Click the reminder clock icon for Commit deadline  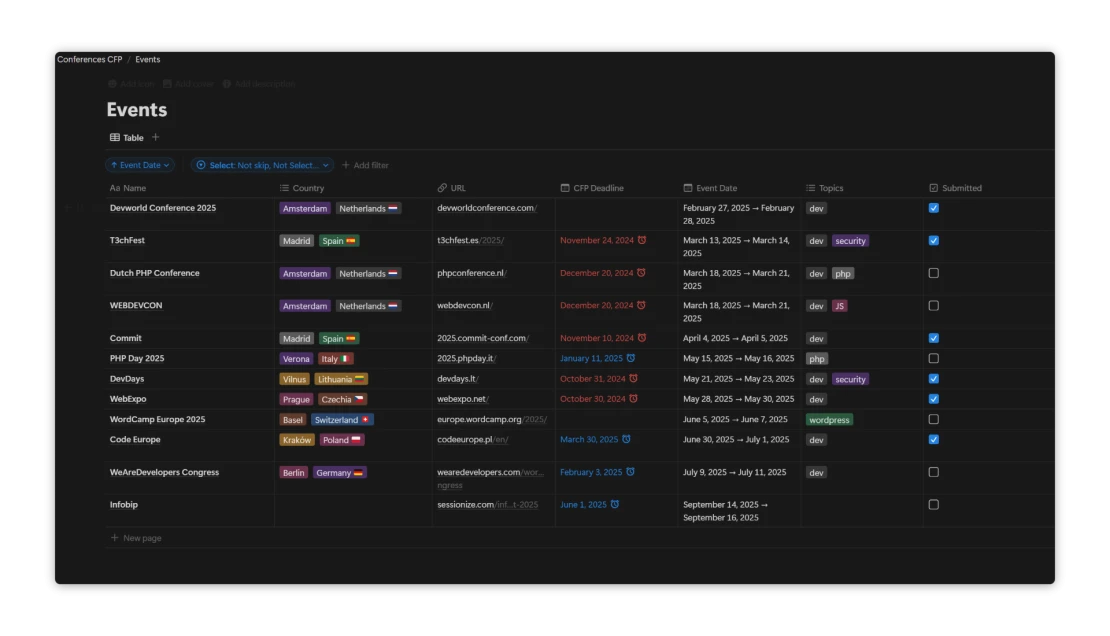point(642,338)
